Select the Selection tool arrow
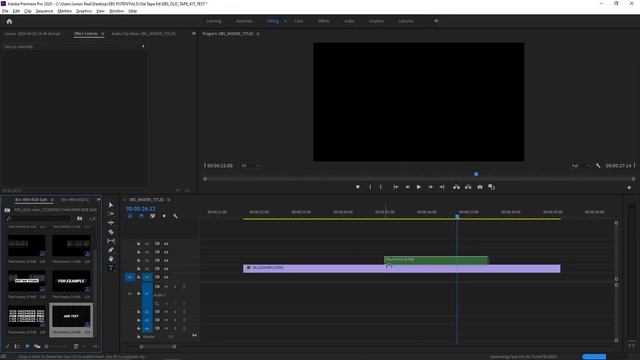Screen dimensions: 640x360 pyautogui.click(x=111, y=205)
